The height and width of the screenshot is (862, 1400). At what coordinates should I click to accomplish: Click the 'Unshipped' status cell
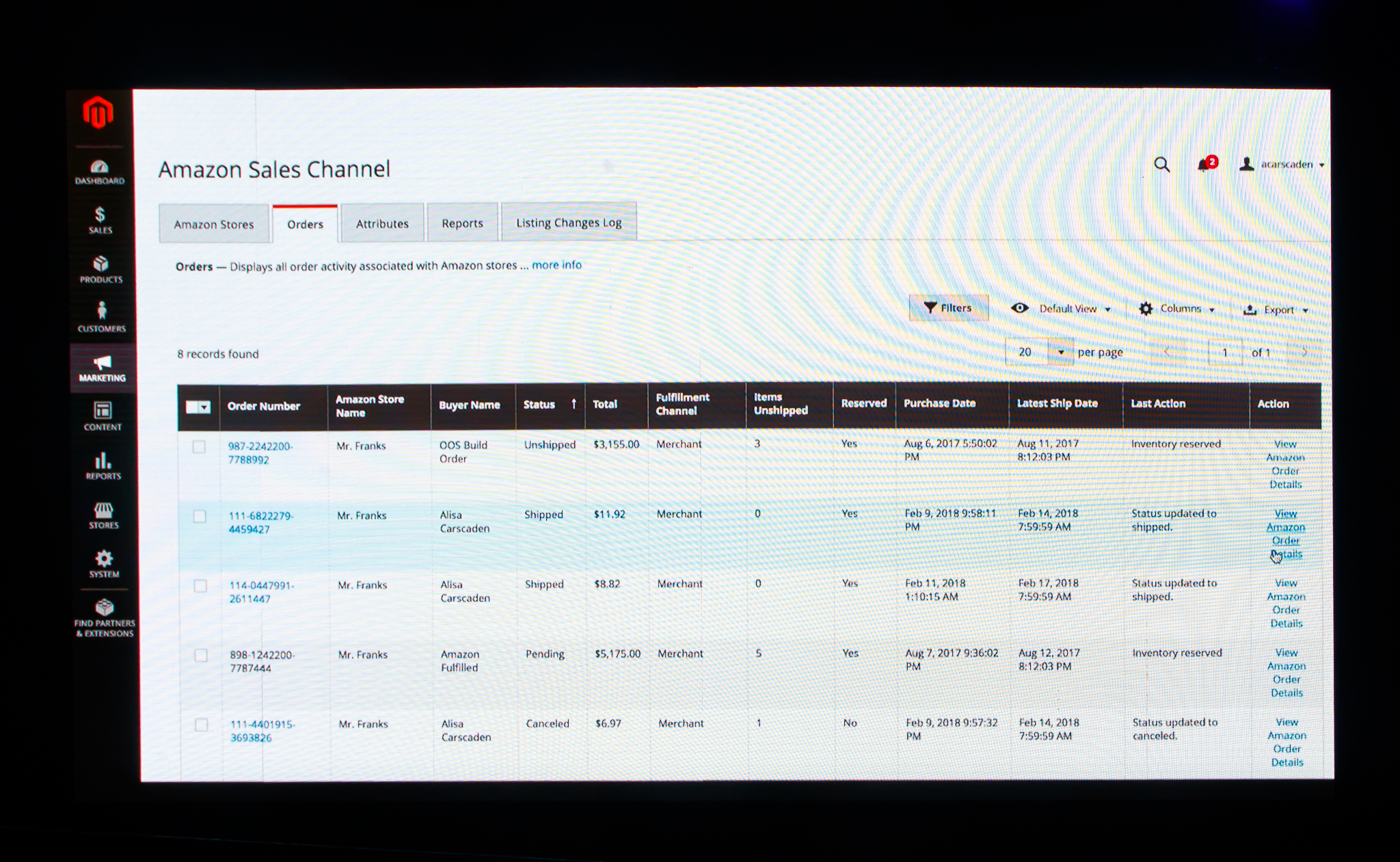coord(550,444)
